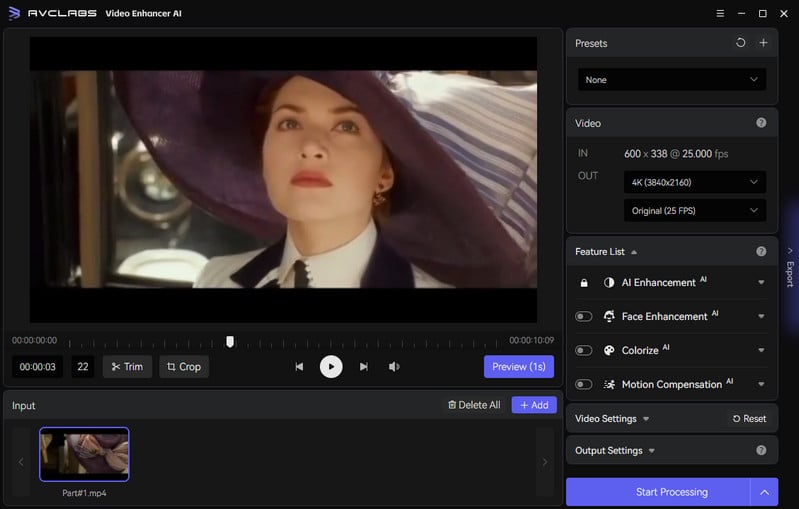Click the AI Enhancement lock icon
Screen dimensions: 799x509
click(584, 283)
